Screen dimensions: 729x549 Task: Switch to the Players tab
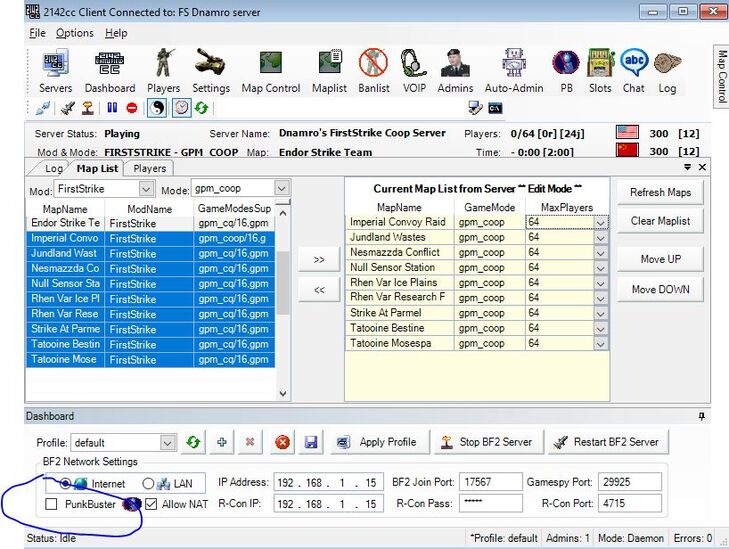(x=149, y=168)
